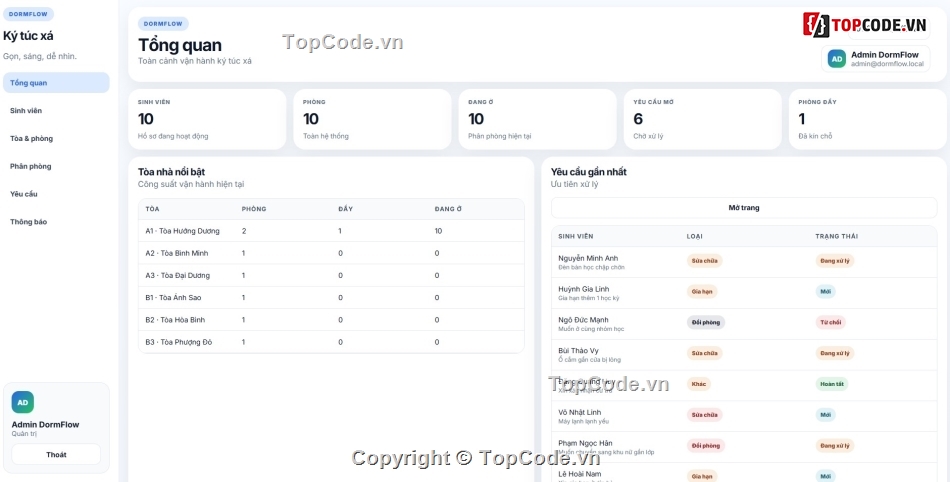Viewport: 950px width, 482px height.
Task: Click the Mới status for Huỳnh Gia Linh
Action: pyautogui.click(x=825, y=291)
